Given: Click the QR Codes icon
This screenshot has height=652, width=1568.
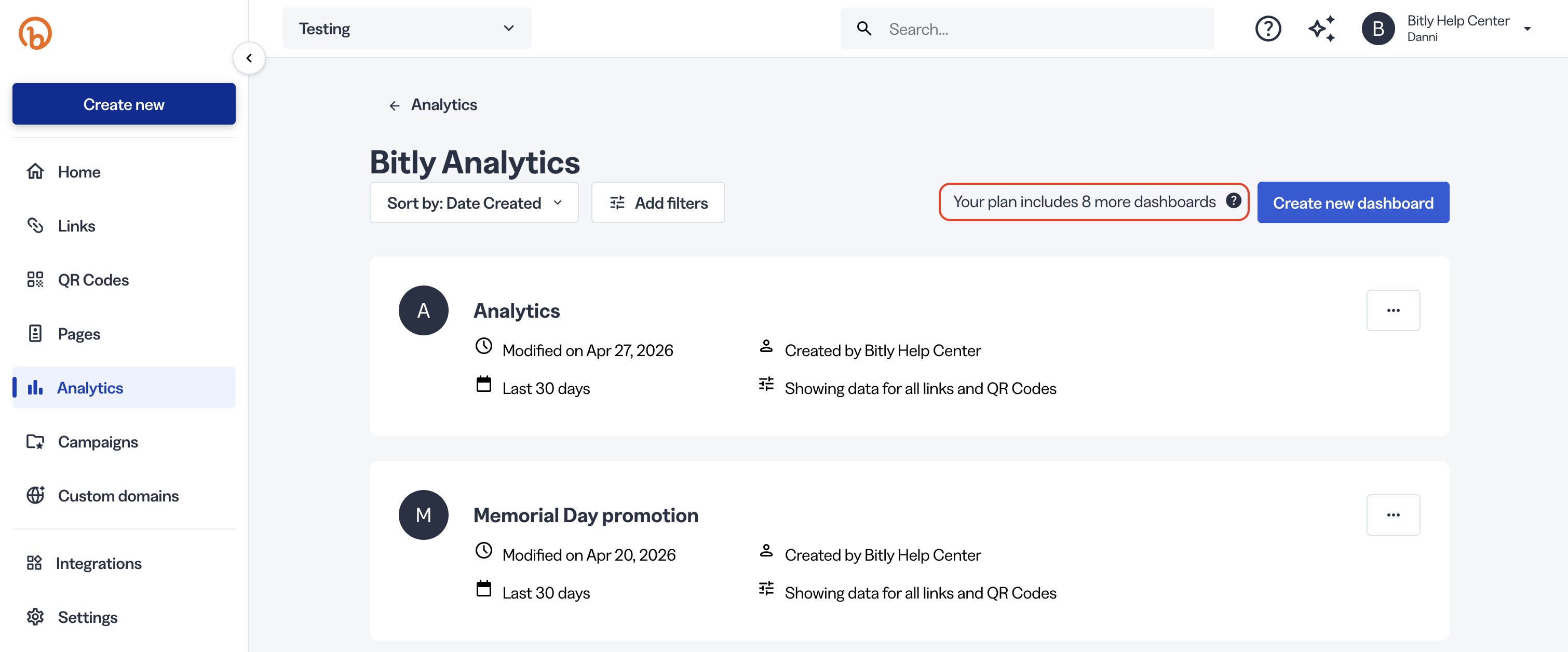Looking at the screenshot, I should [35, 279].
